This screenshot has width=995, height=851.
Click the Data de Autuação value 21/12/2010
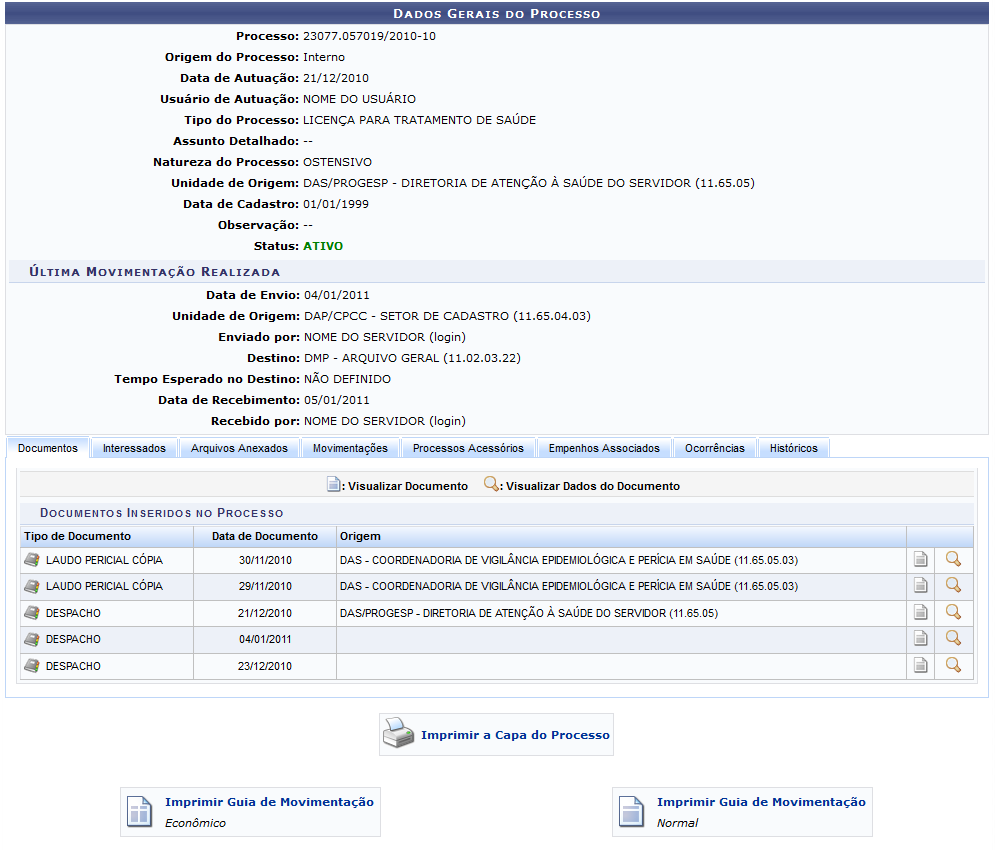pos(336,78)
